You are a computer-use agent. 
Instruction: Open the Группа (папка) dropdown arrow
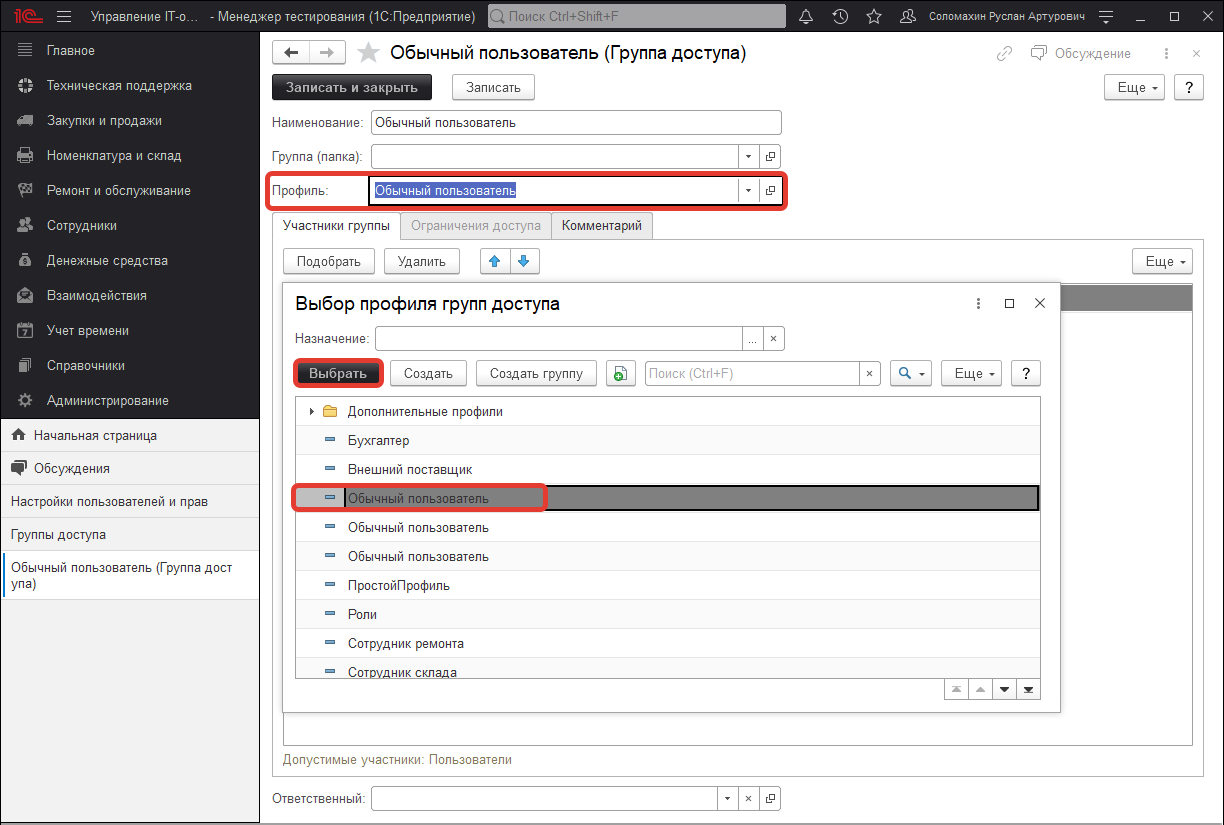click(749, 156)
